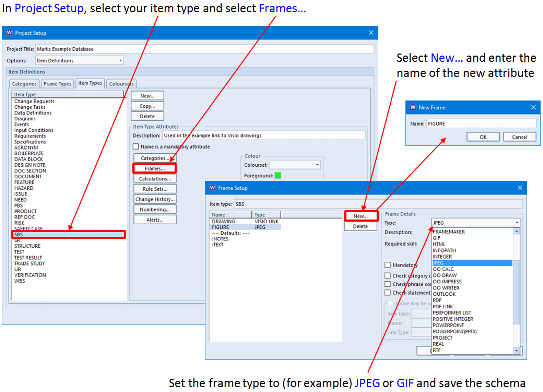Select the FIGURE frame row
This screenshot has height=392, width=543.
[x=245, y=227]
